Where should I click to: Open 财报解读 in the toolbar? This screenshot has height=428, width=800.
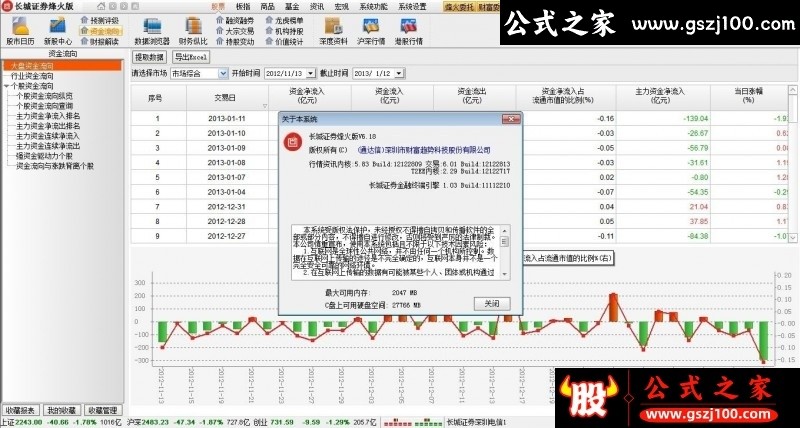click(100, 42)
